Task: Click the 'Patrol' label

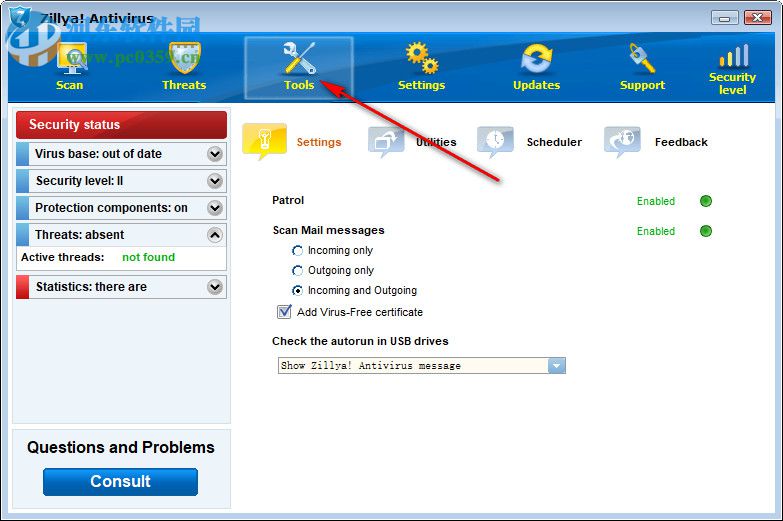Action: tap(288, 200)
